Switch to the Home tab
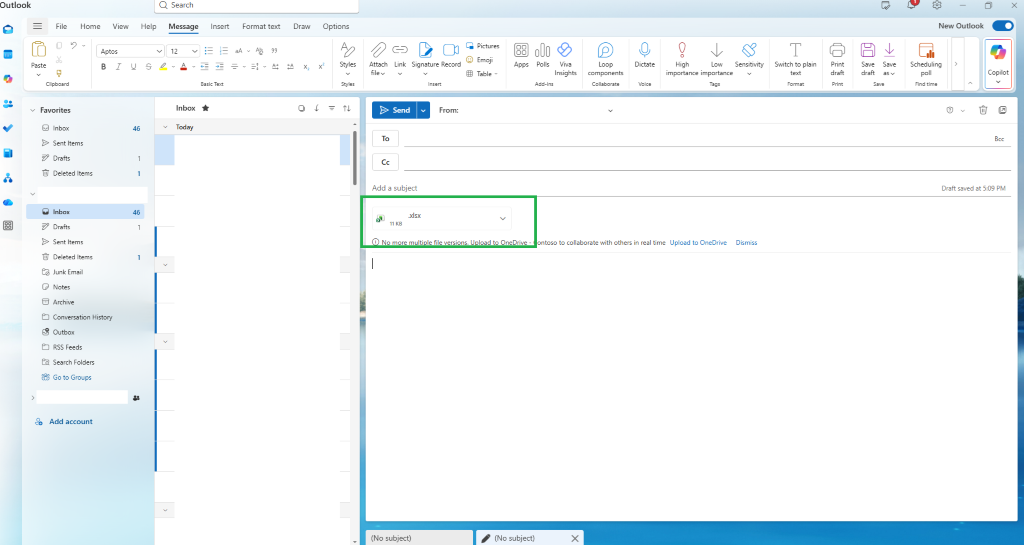The height and width of the screenshot is (545, 1024). [90, 26]
